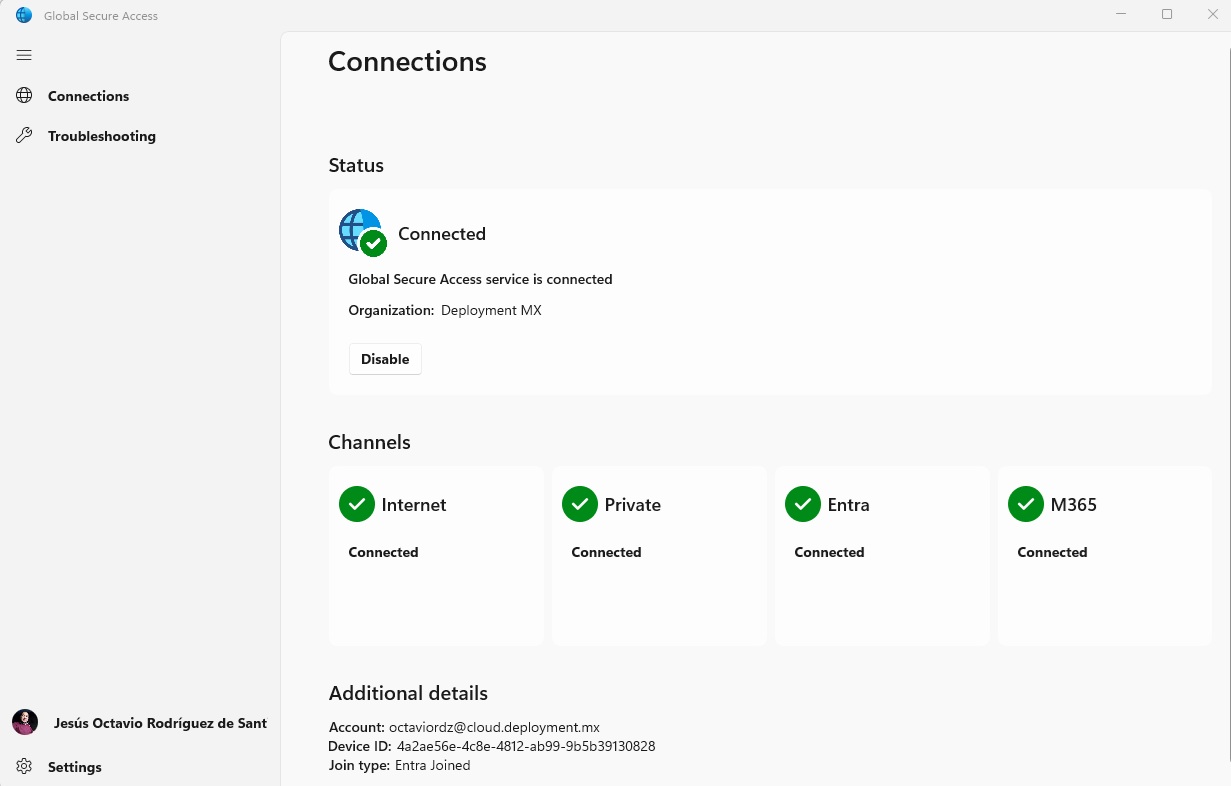Screen dimensions: 1231x786
Task: Click the Entra channel green checkmark
Action: [x=803, y=504]
